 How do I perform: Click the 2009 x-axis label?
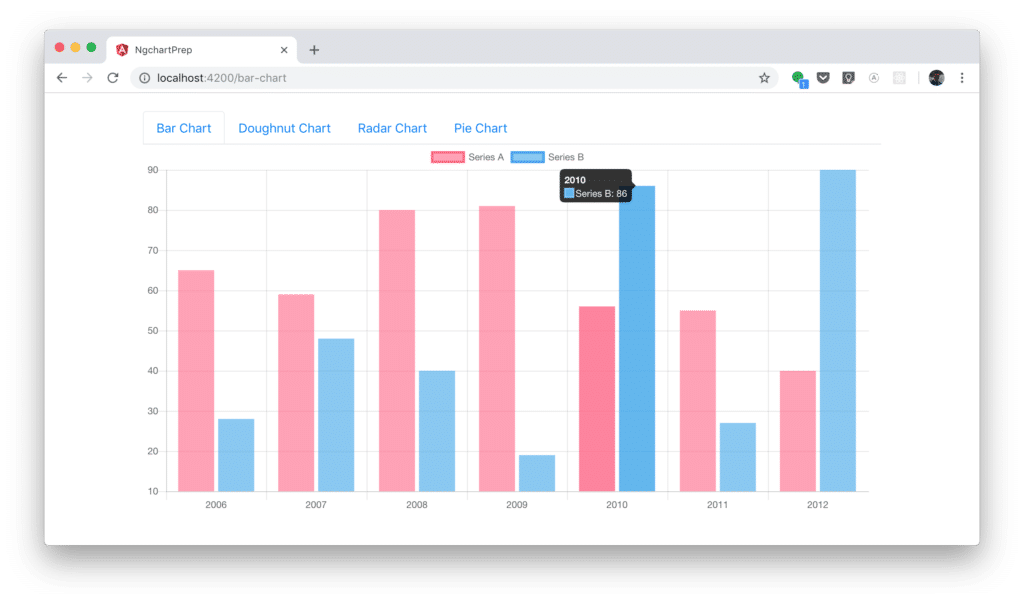(517, 505)
